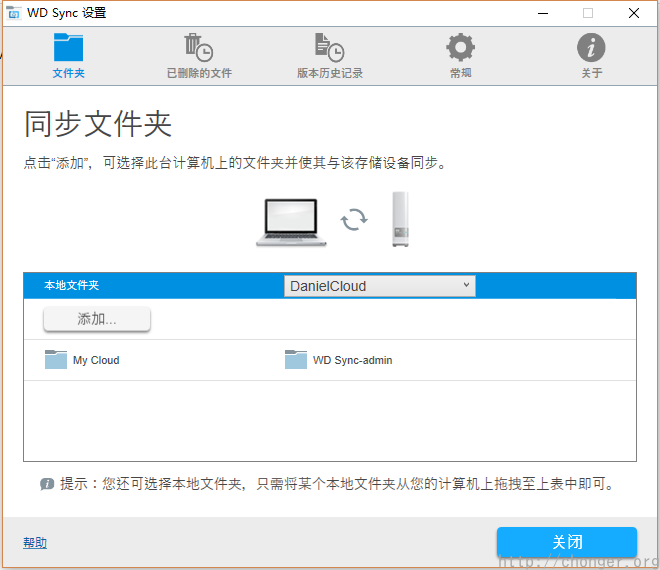Click the 关于 tab label

(x=592, y=73)
